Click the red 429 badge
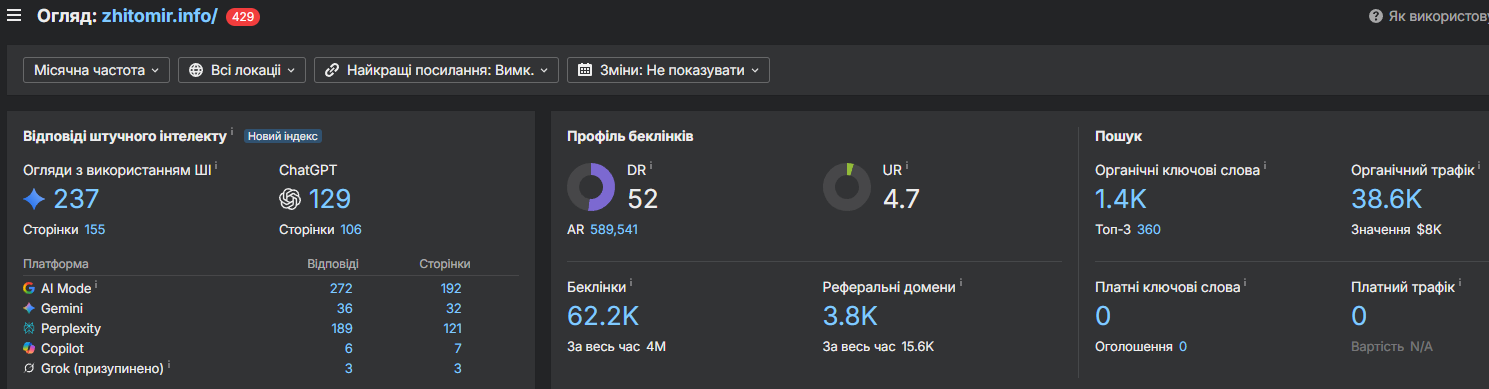The image size is (1489, 389). [x=242, y=16]
